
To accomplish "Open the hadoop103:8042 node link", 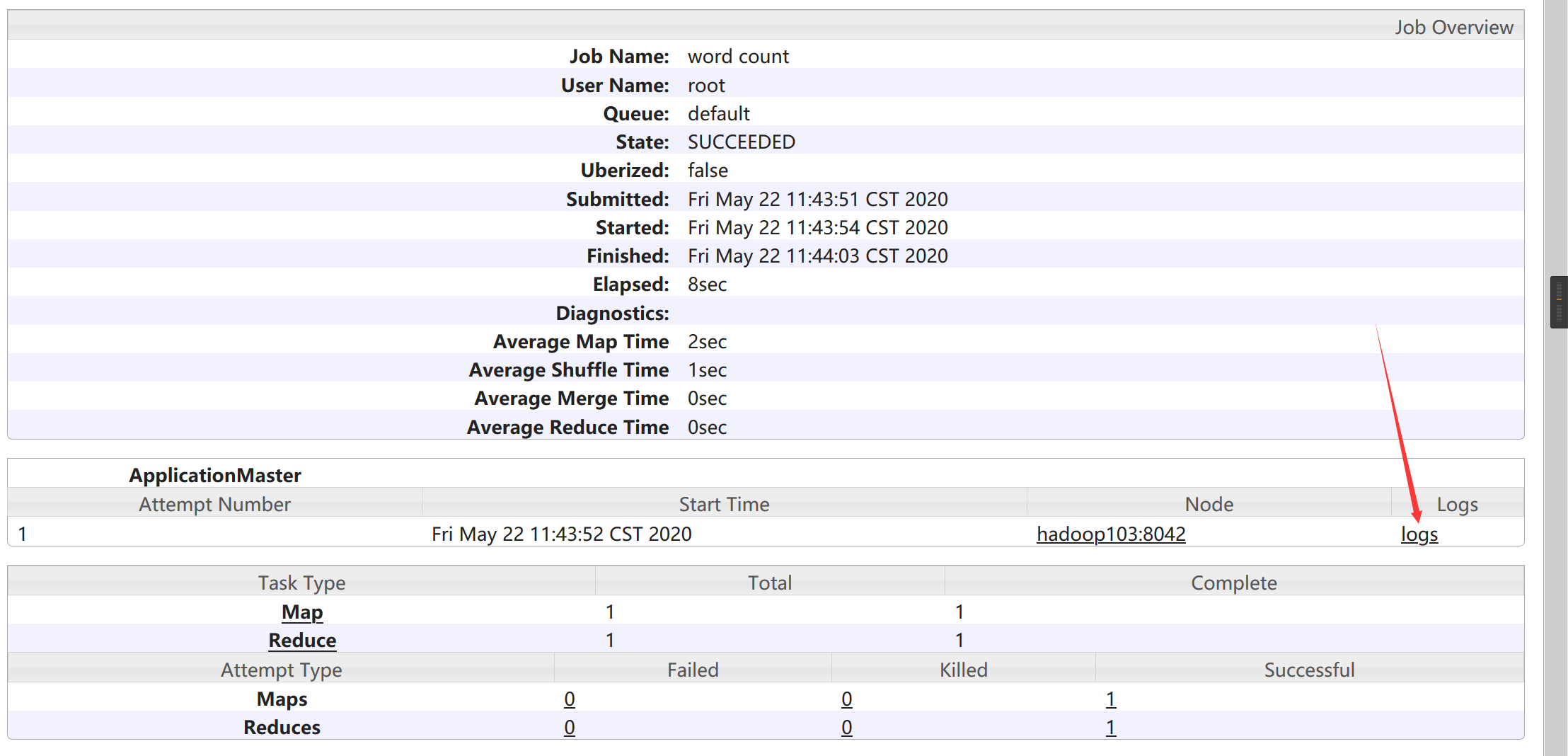I will coord(1111,534).
